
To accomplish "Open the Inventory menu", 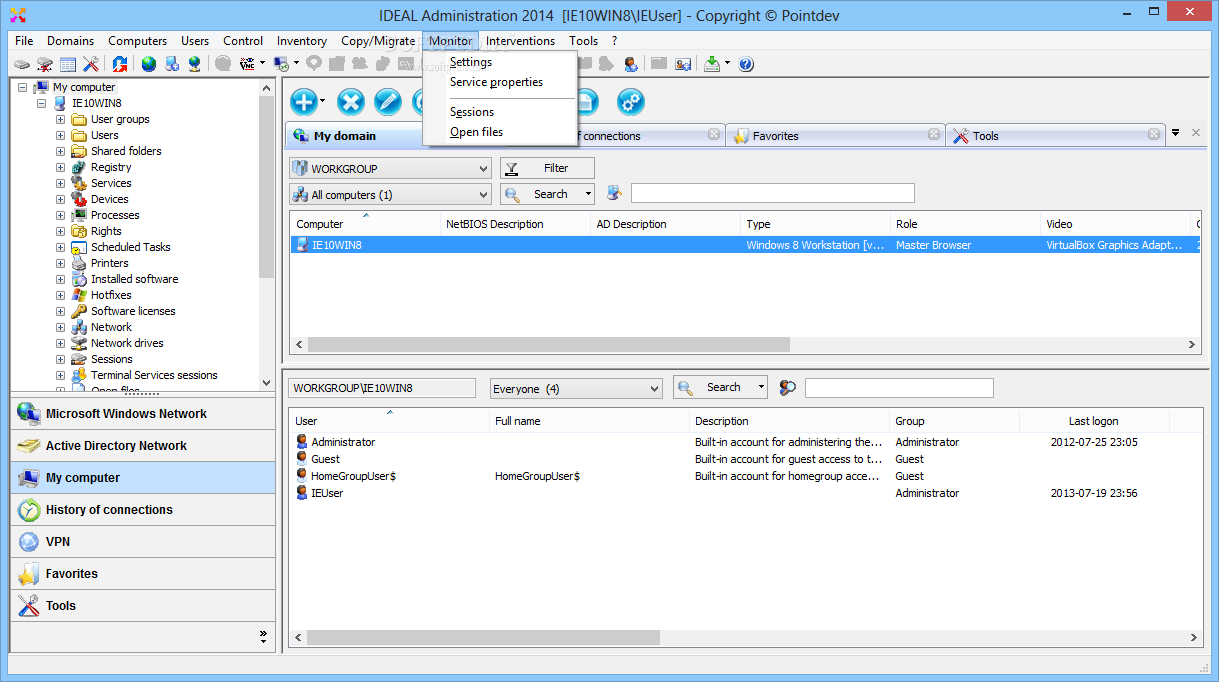I will pyautogui.click(x=302, y=41).
